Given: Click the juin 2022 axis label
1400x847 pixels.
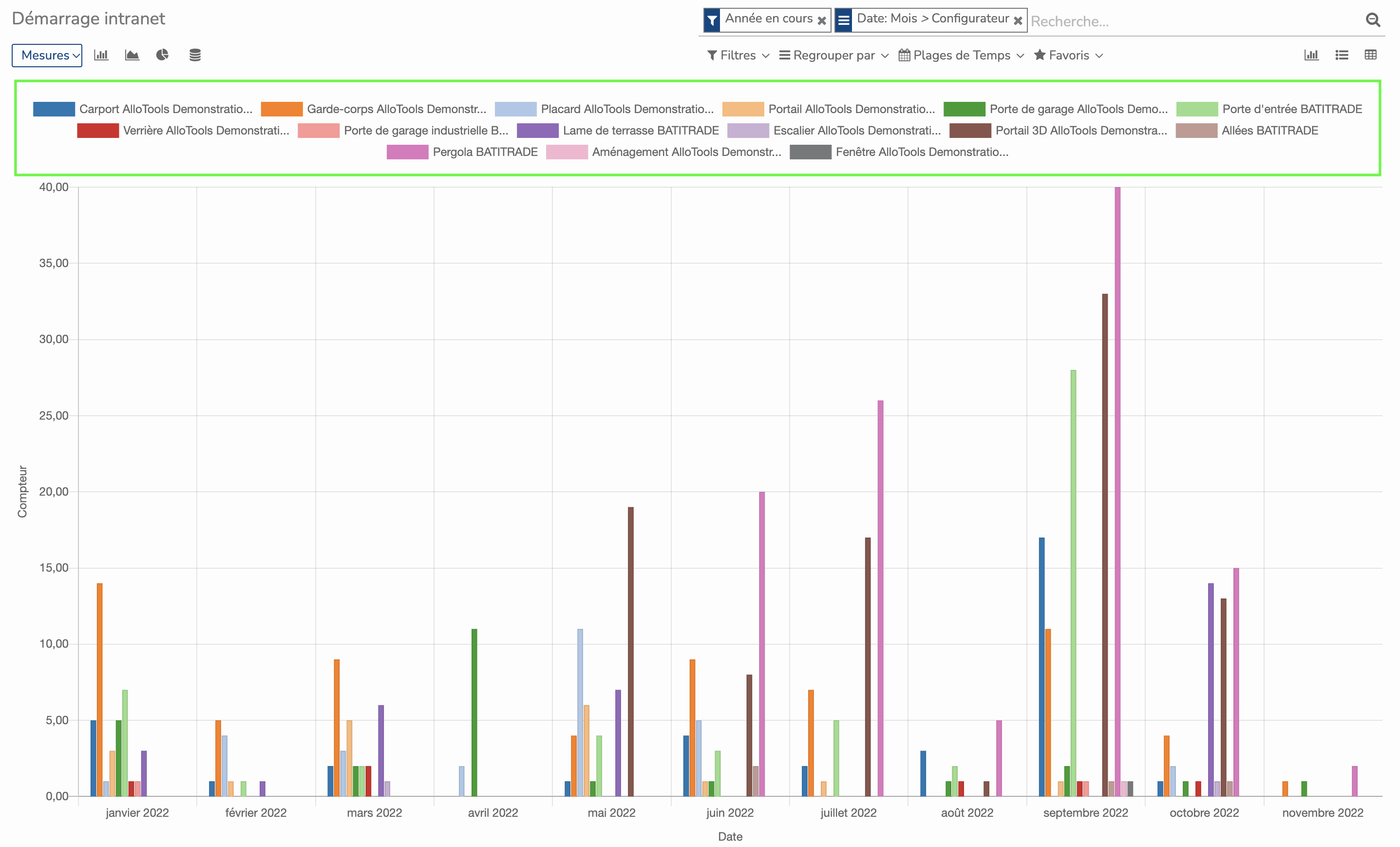Looking at the screenshot, I should (x=730, y=813).
